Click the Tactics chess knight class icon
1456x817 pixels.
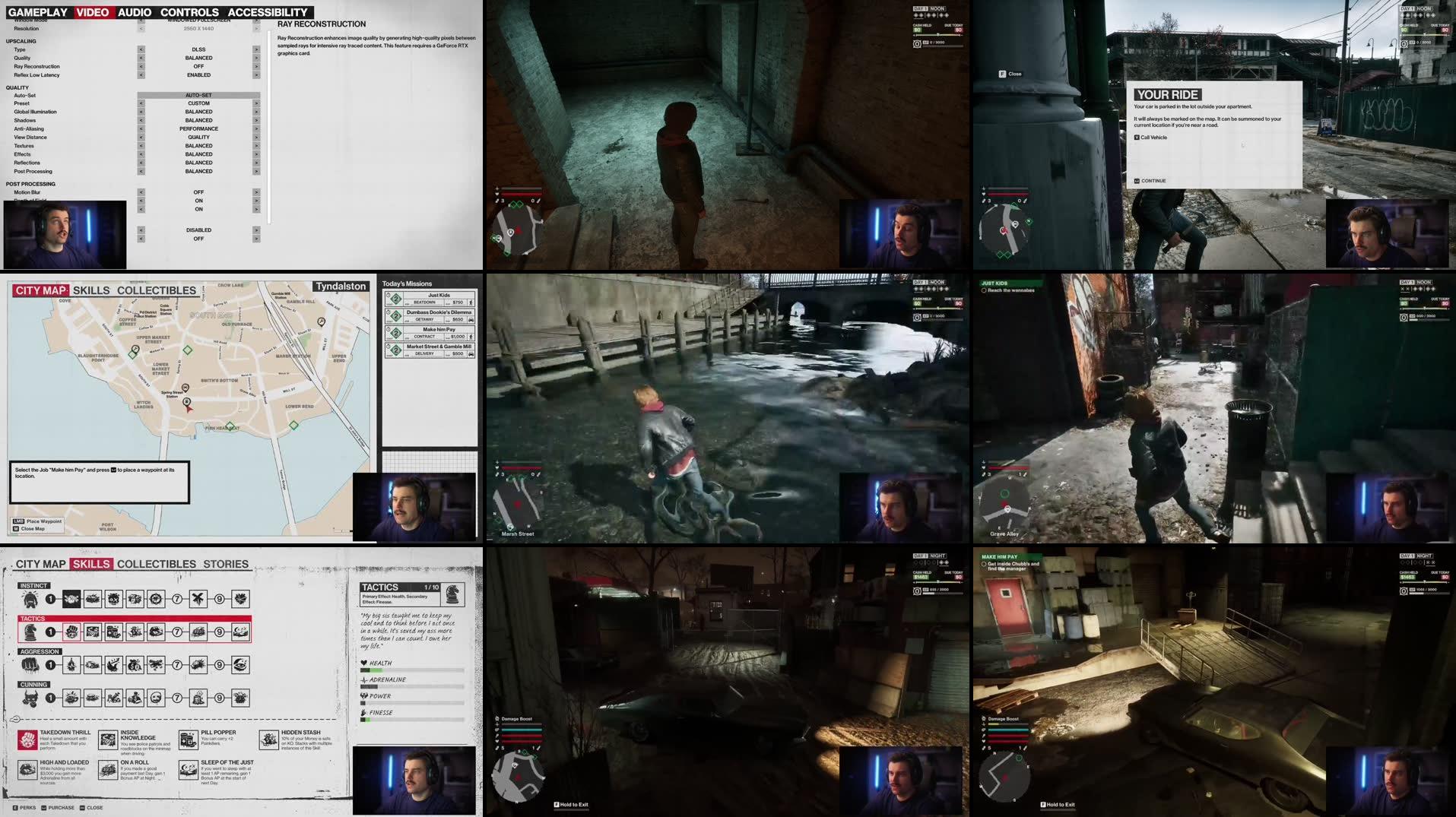[x=30, y=632]
